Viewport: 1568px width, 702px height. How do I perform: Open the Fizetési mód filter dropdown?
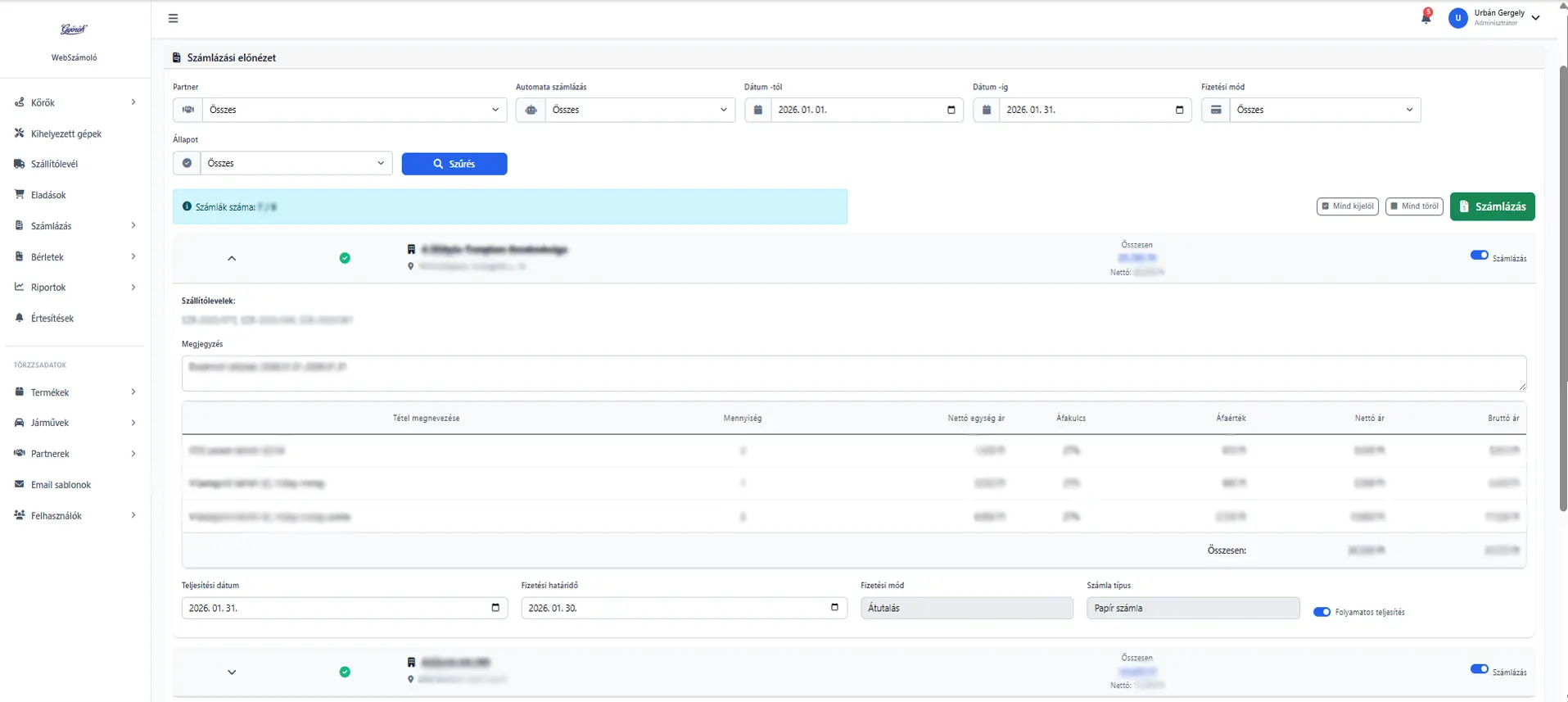1324,110
